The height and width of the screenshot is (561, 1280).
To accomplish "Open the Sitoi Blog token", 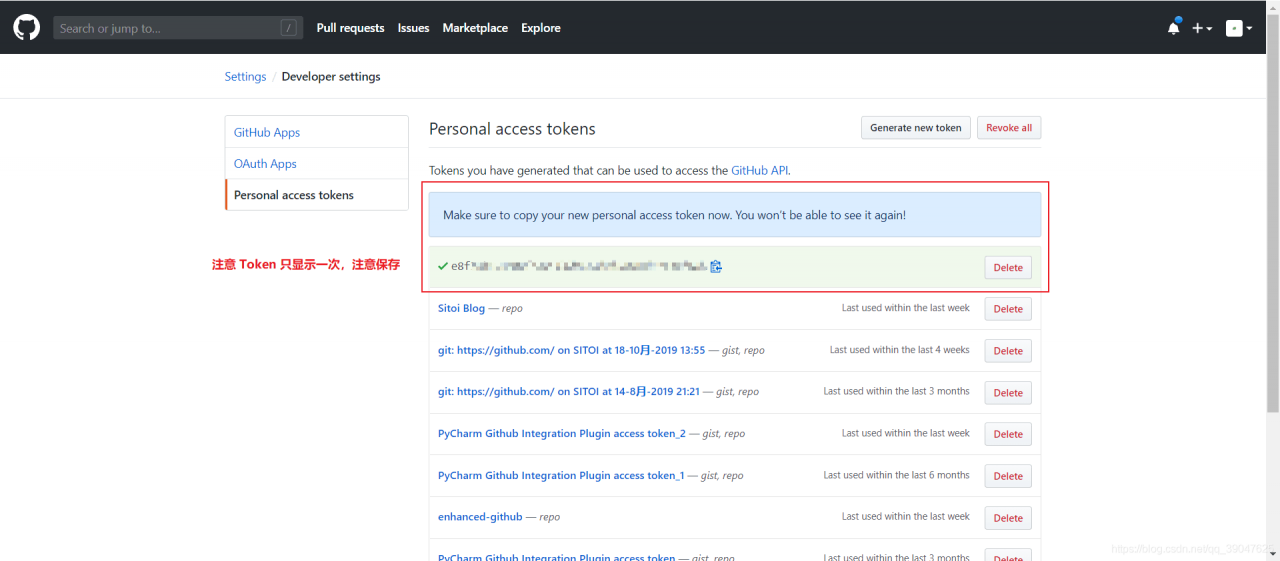I will point(461,308).
